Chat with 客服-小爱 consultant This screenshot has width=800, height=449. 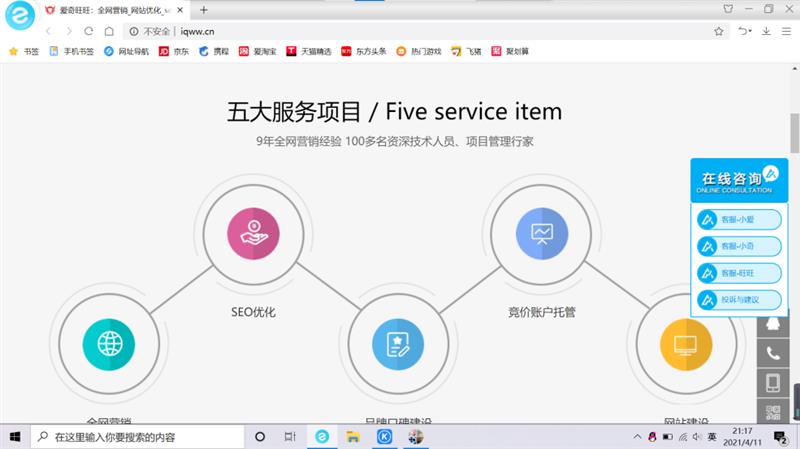point(738,218)
